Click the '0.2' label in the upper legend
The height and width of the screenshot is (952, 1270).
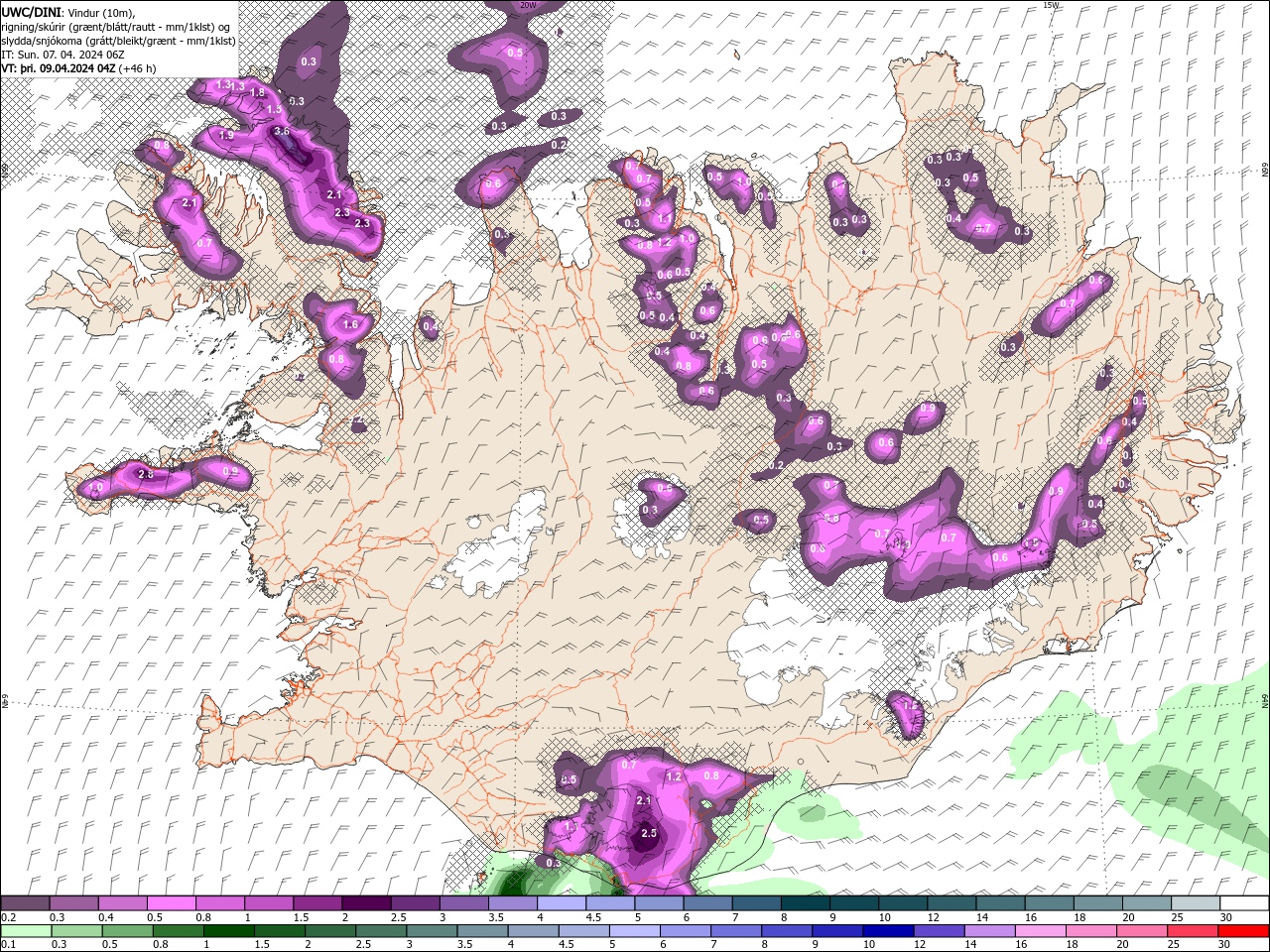click(8, 917)
